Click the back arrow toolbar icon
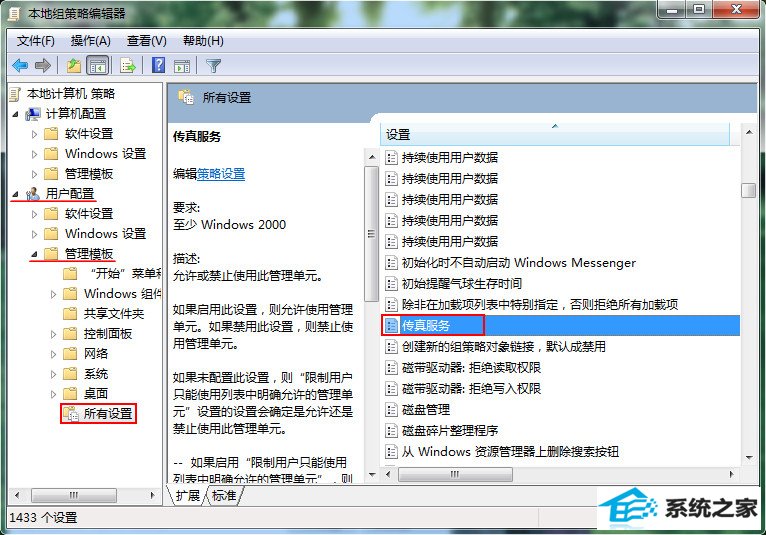The height and width of the screenshot is (535, 766). pyautogui.click(x=20, y=65)
